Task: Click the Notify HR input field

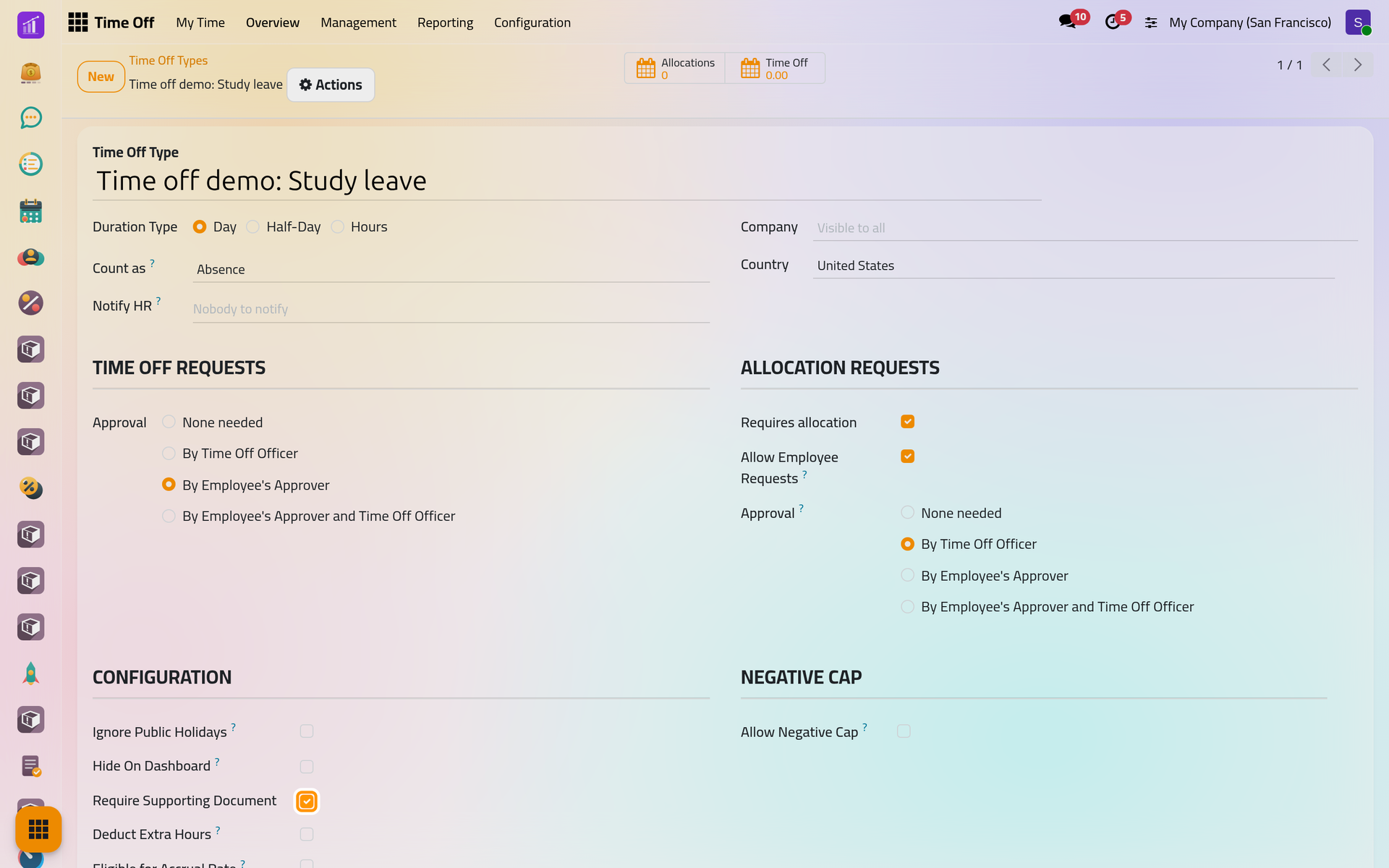Action: 451,309
